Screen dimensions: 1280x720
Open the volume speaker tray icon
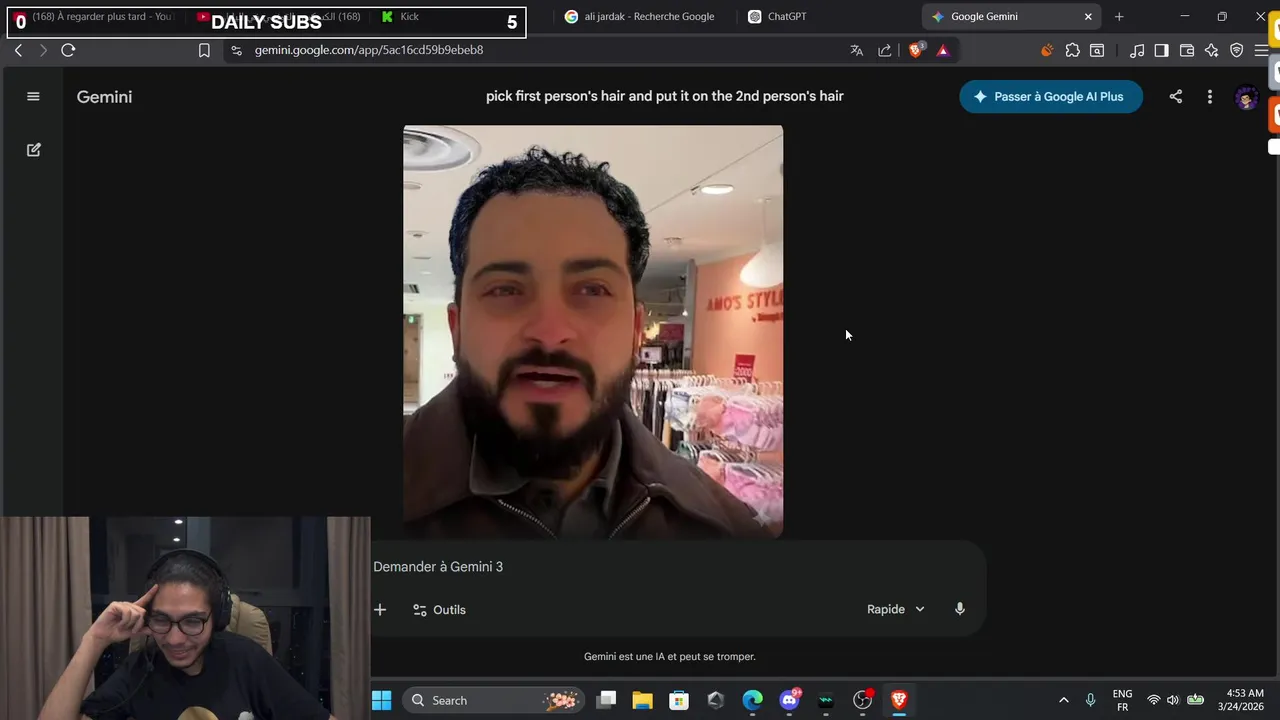point(1173,700)
